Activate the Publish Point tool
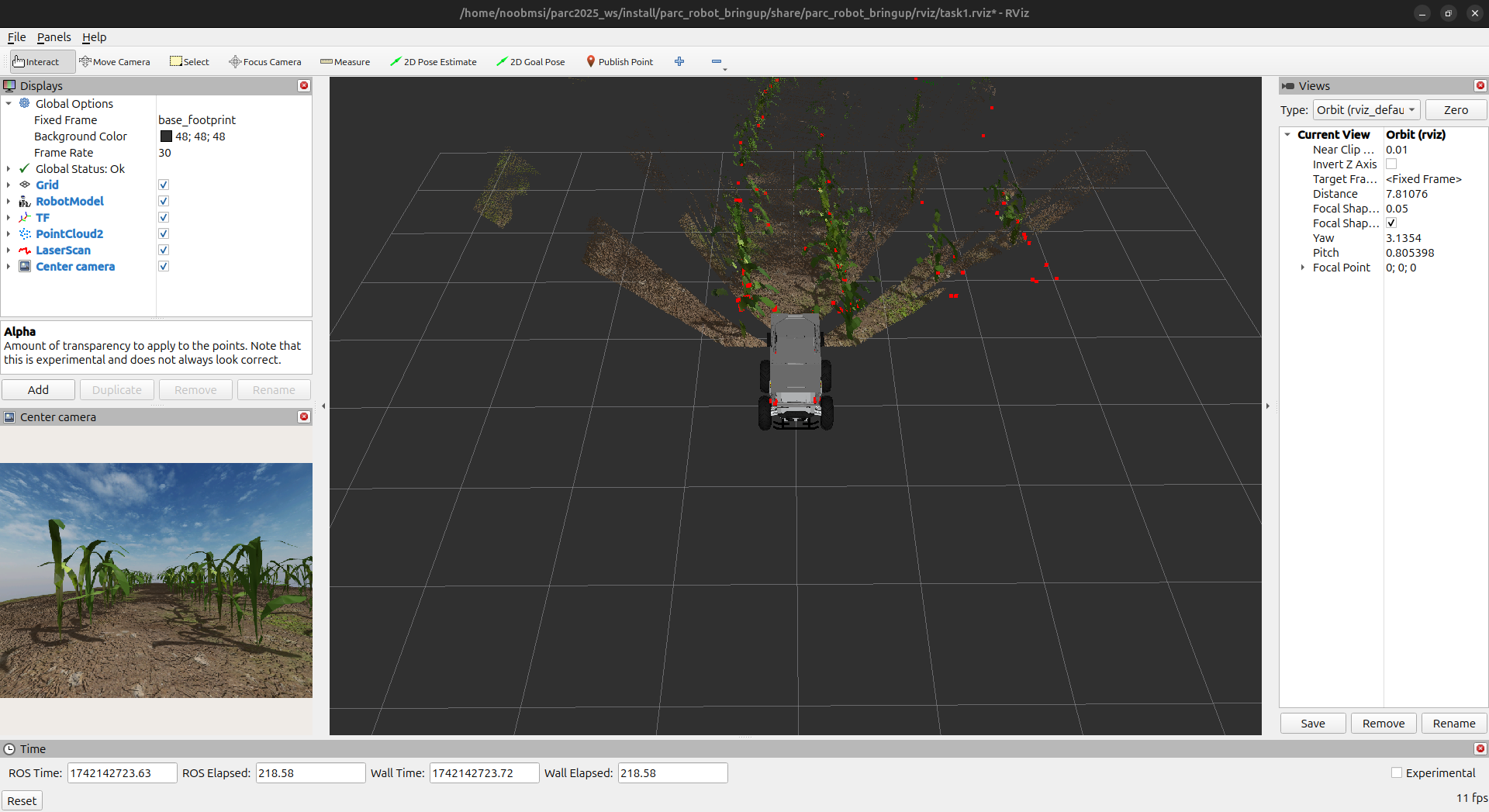 tap(620, 62)
